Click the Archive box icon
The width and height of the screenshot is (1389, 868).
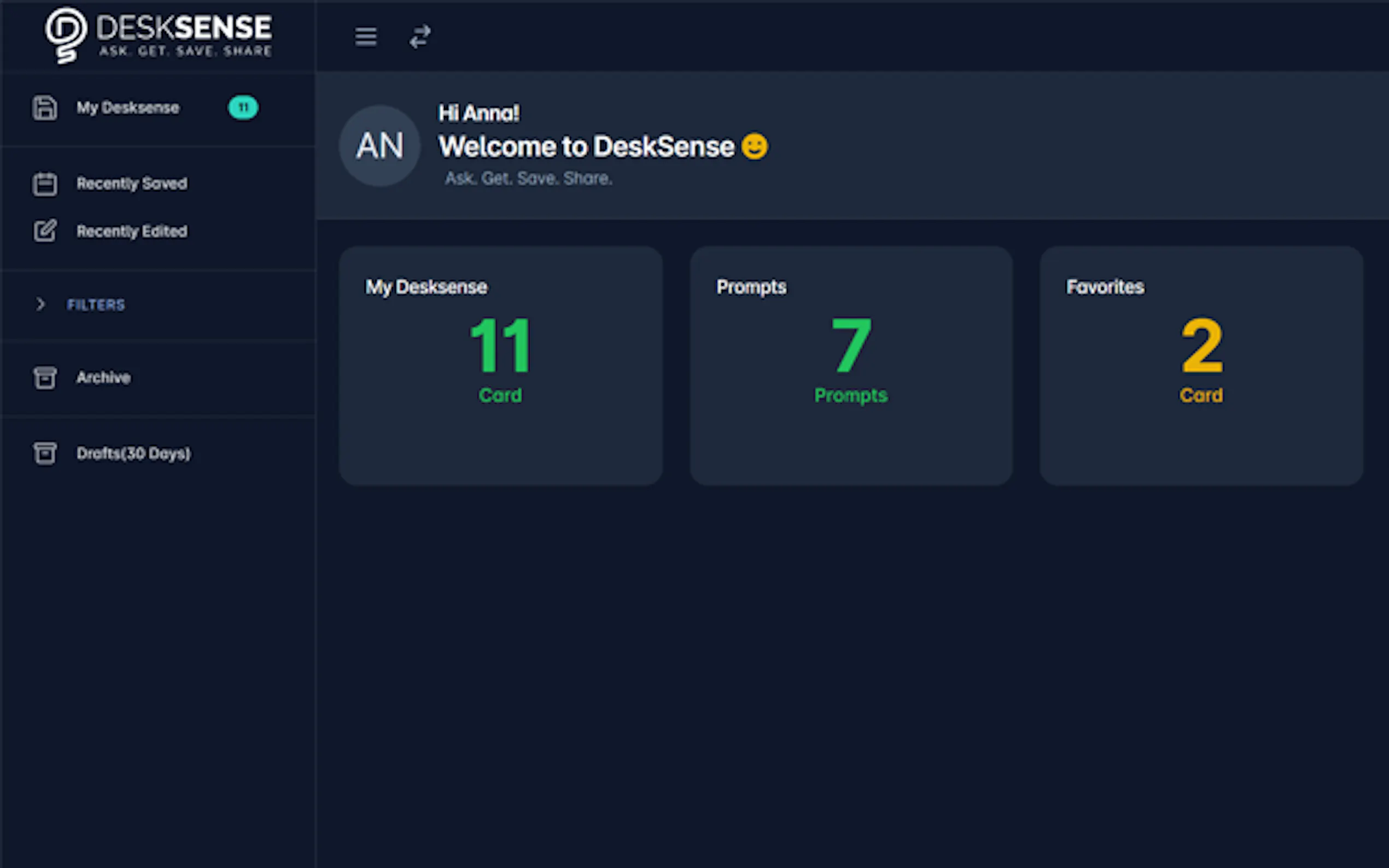coord(45,378)
